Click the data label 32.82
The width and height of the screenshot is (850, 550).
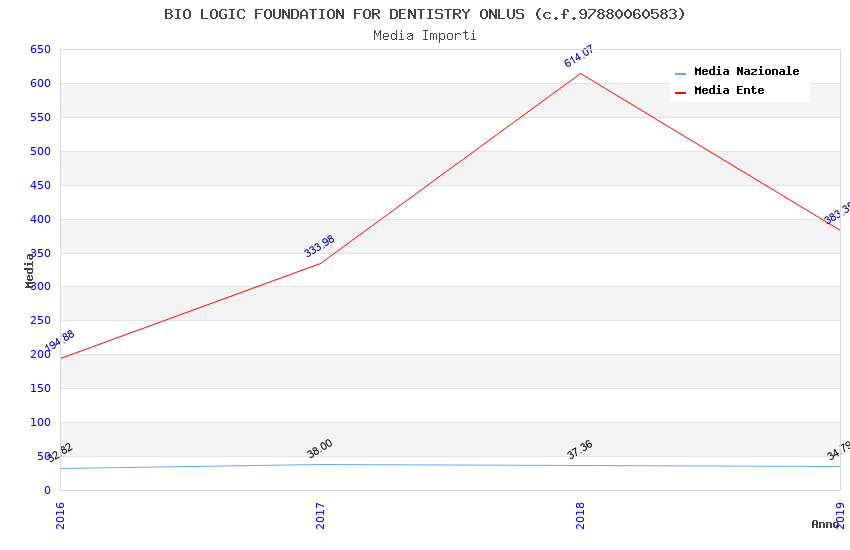point(60,452)
